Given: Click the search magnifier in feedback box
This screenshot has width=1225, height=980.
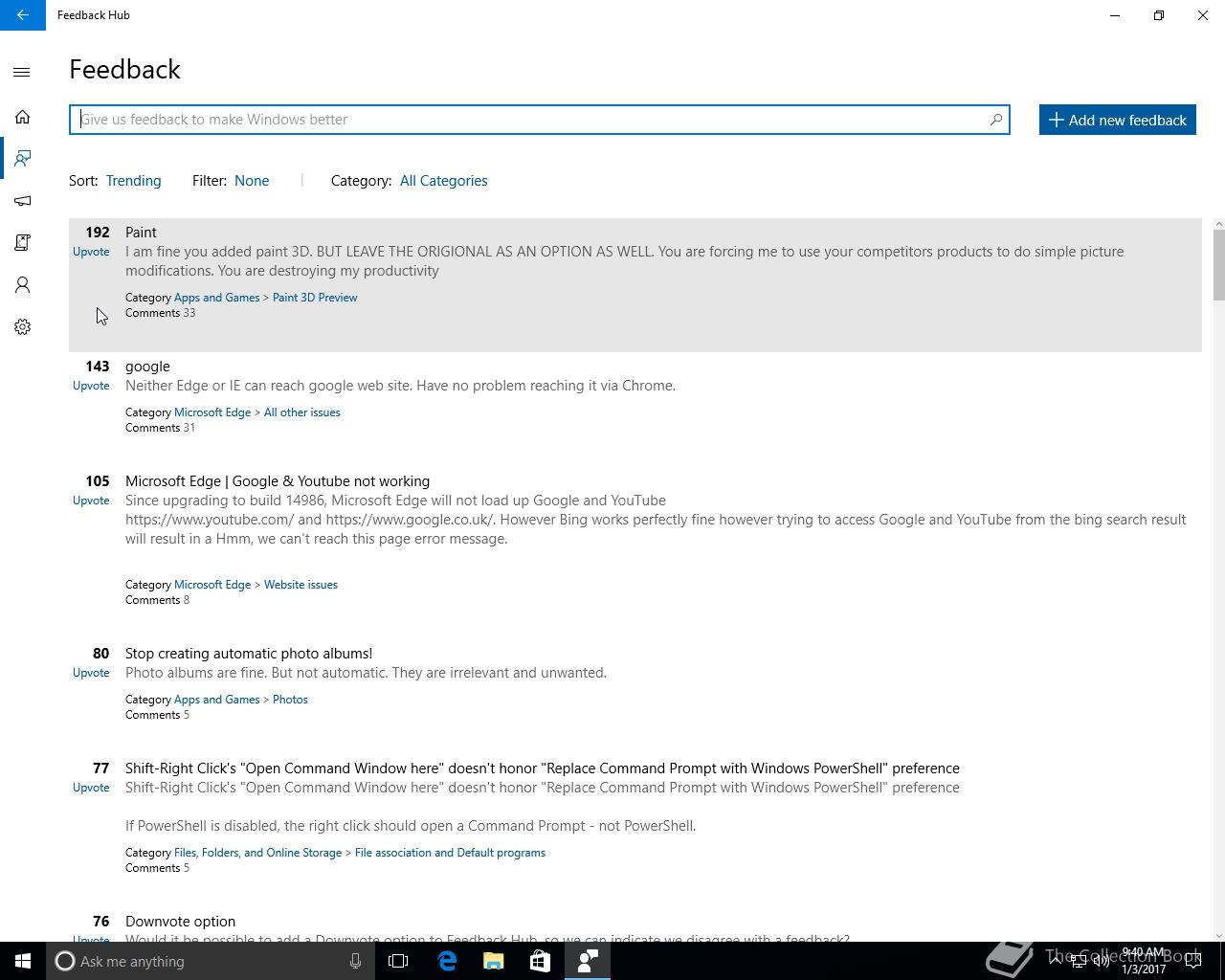Looking at the screenshot, I should [x=995, y=120].
